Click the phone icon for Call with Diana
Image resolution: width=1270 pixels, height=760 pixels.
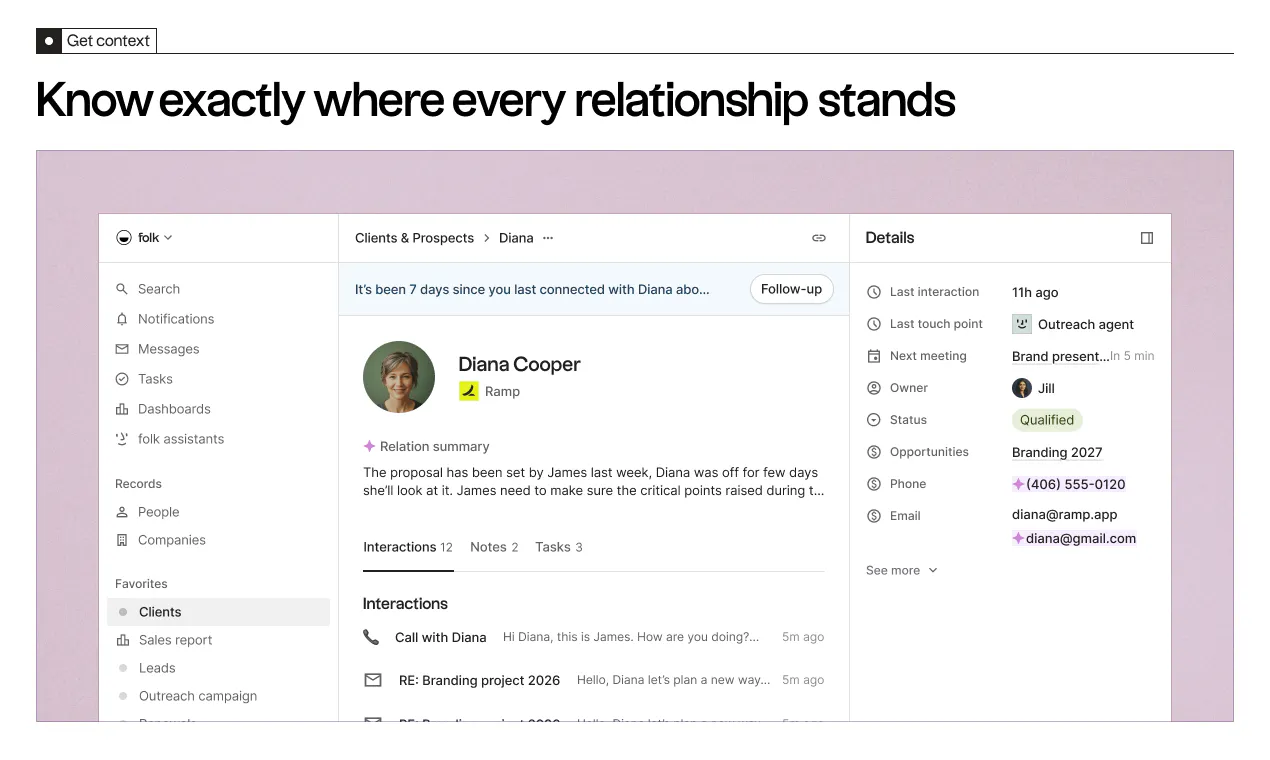tap(371, 637)
